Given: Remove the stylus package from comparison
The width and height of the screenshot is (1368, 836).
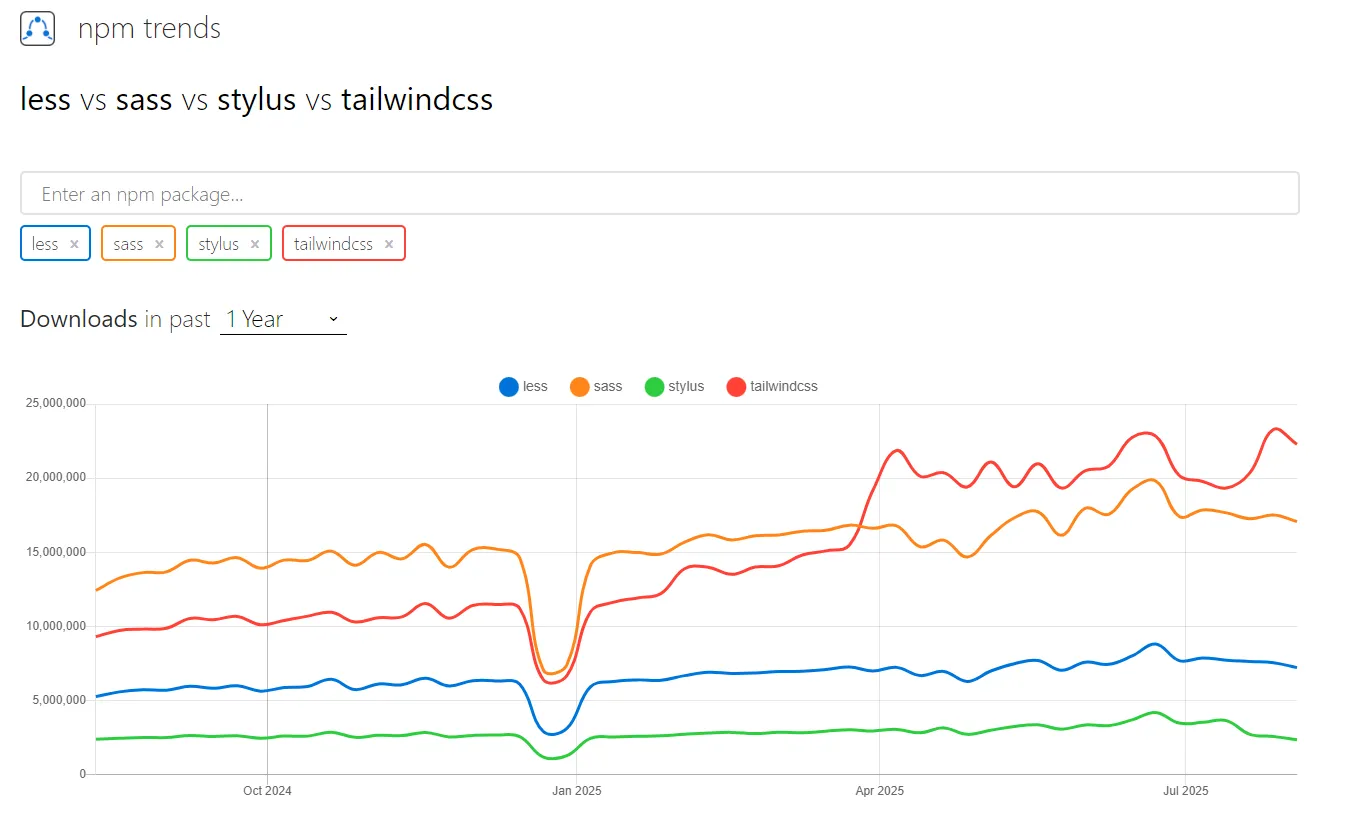Looking at the screenshot, I should [253, 243].
